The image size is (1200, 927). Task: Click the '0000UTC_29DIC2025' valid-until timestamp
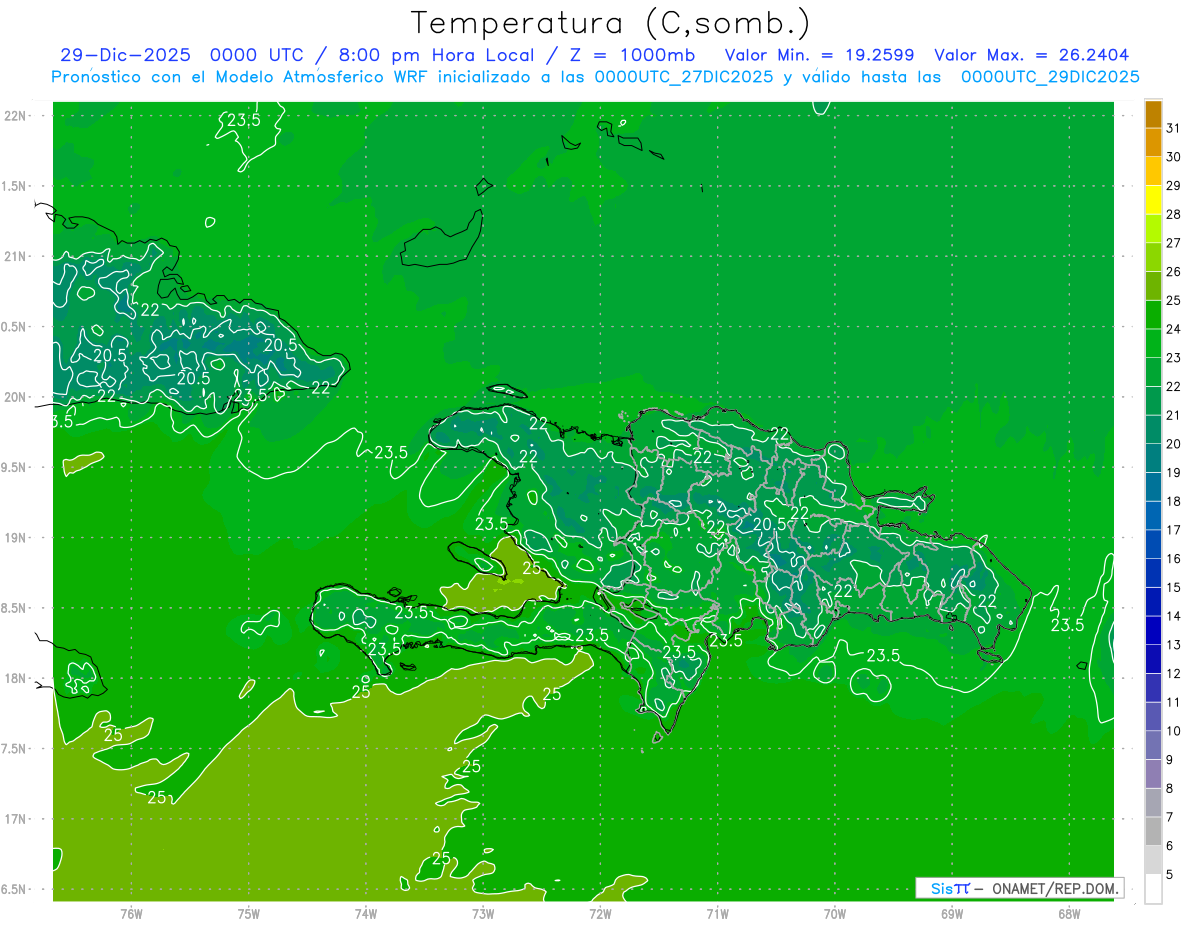point(1051,77)
